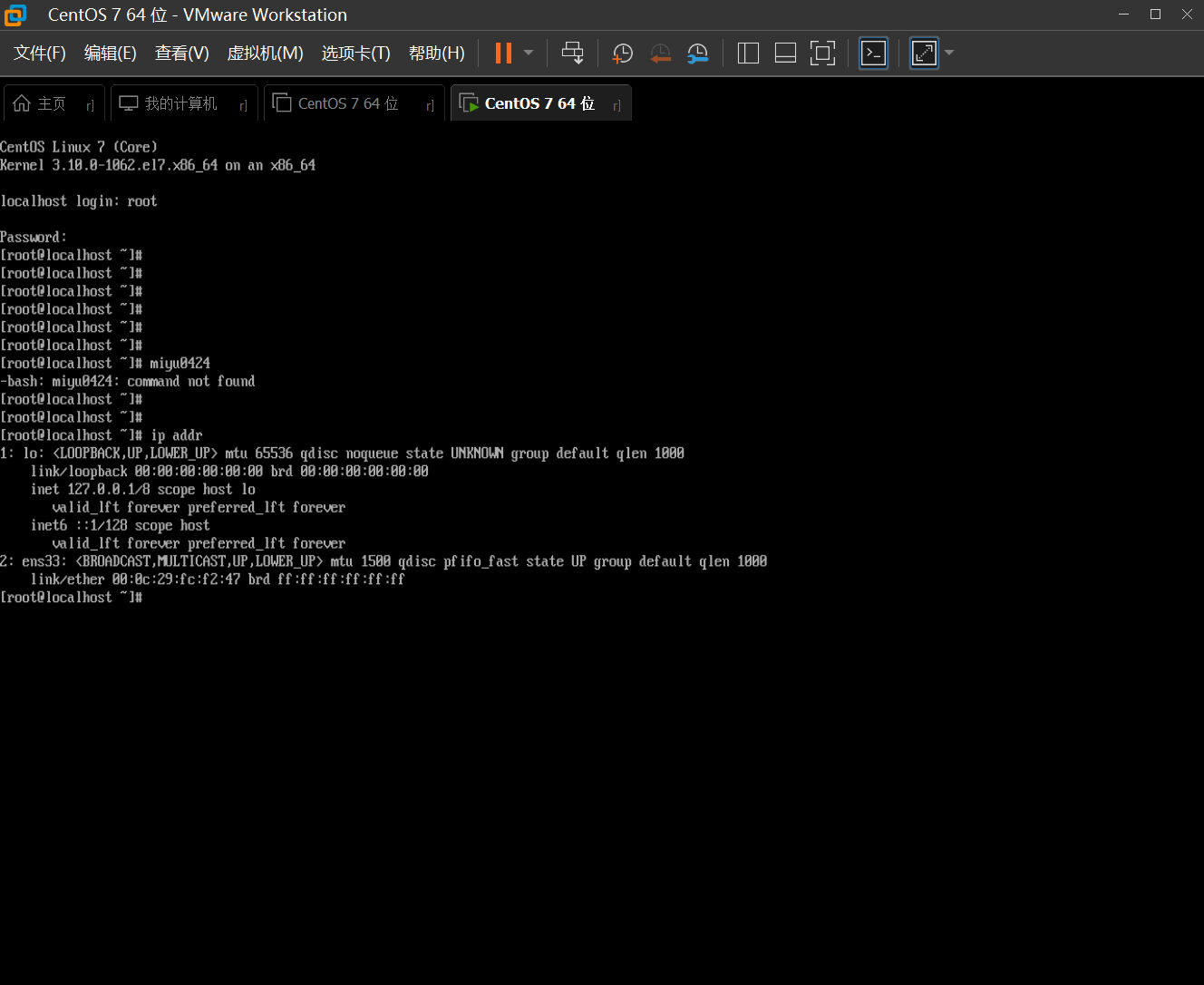Image resolution: width=1204 pixels, height=985 pixels.
Task: Open the 帮助(H) menu
Action: (x=437, y=54)
